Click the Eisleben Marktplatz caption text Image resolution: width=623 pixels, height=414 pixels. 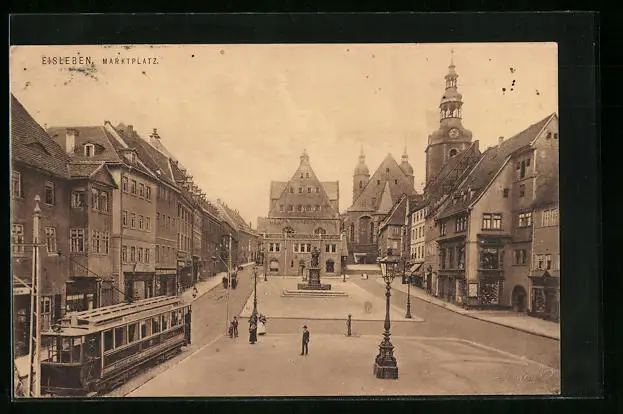tap(100, 61)
